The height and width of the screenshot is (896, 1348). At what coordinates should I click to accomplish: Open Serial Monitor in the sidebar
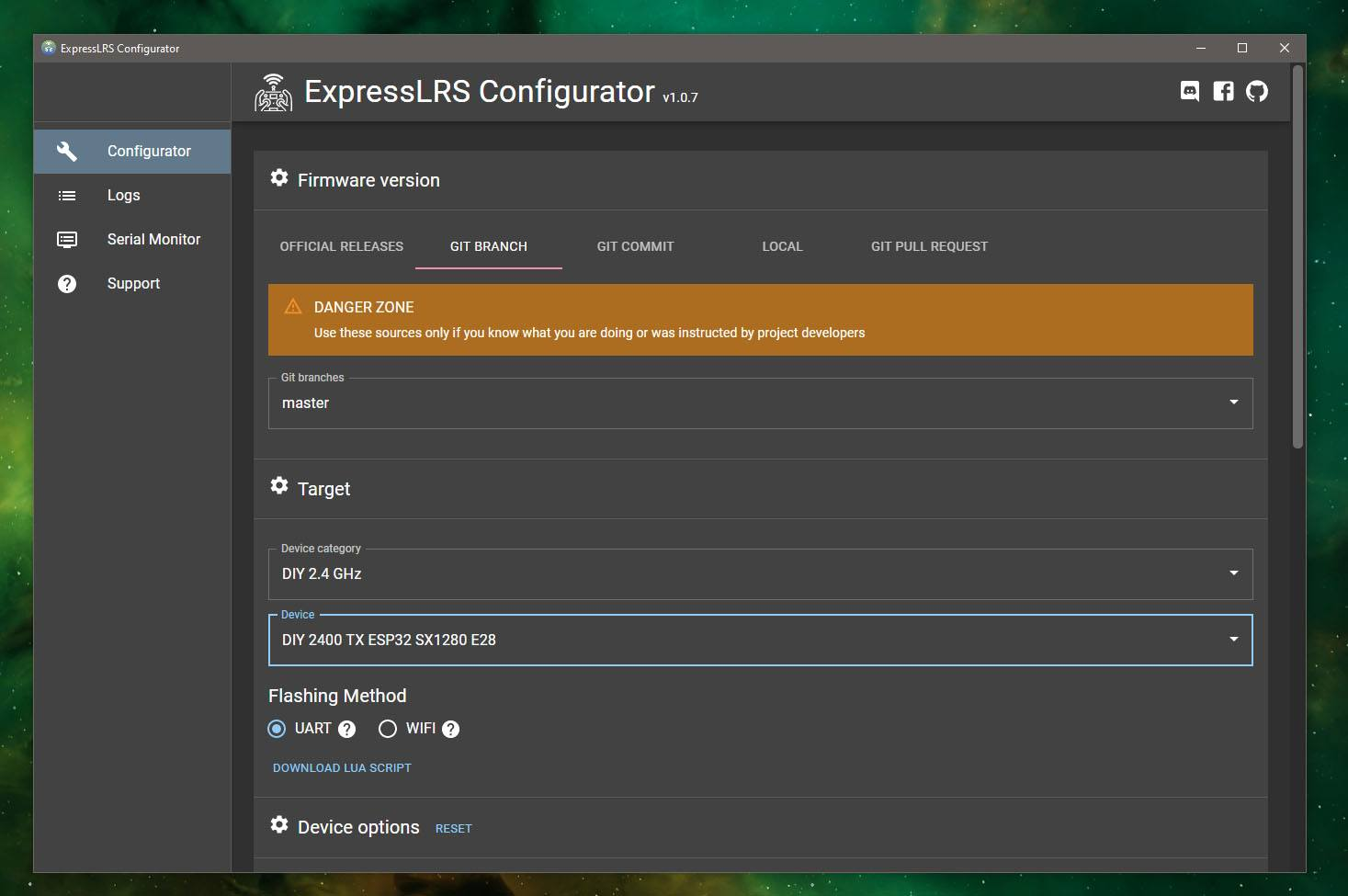(132, 240)
